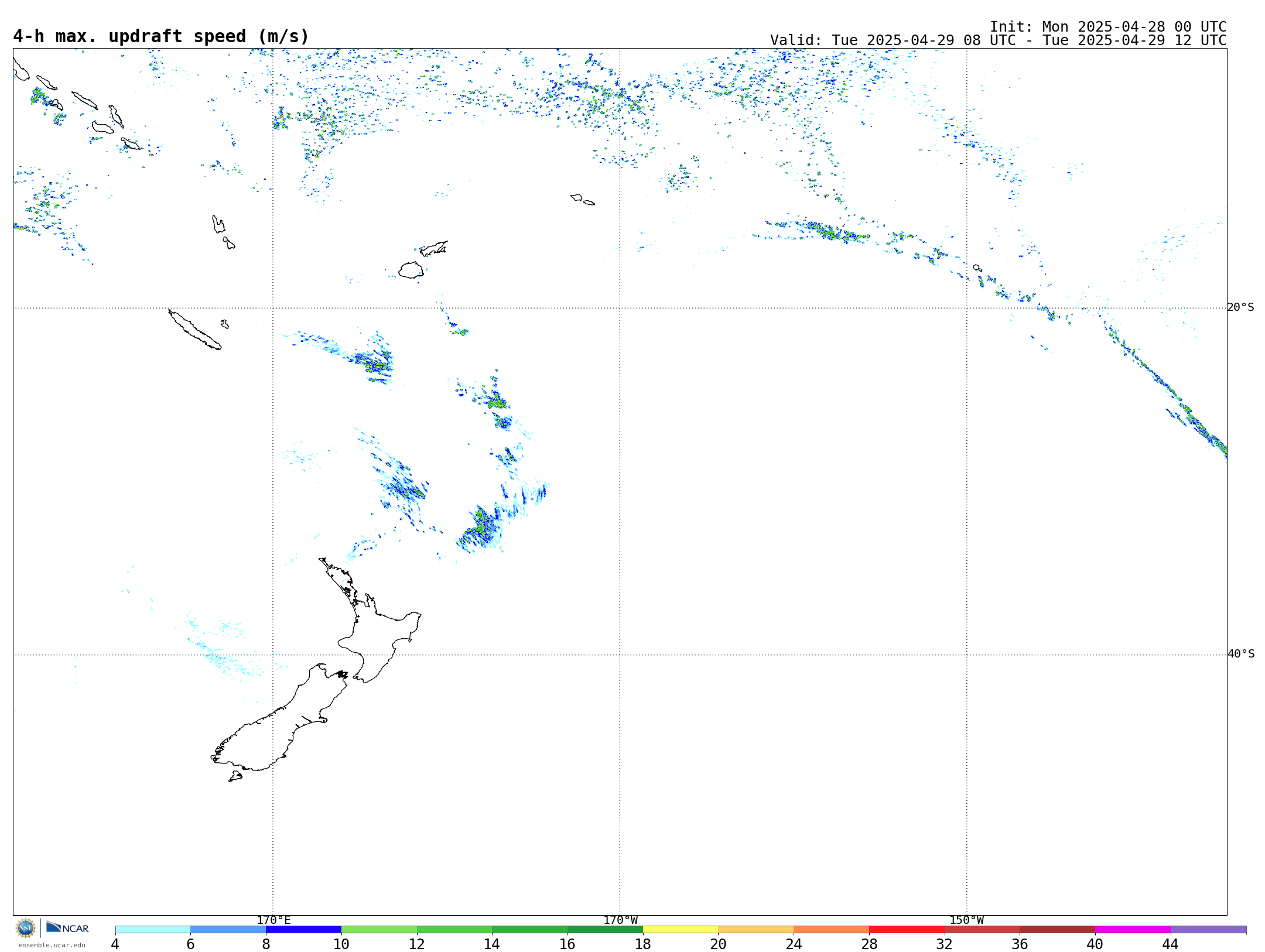Pick the dark blue 8-10 colorbar swatch
The height and width of the screenshot is (952, 1265).
pos(303,930)
